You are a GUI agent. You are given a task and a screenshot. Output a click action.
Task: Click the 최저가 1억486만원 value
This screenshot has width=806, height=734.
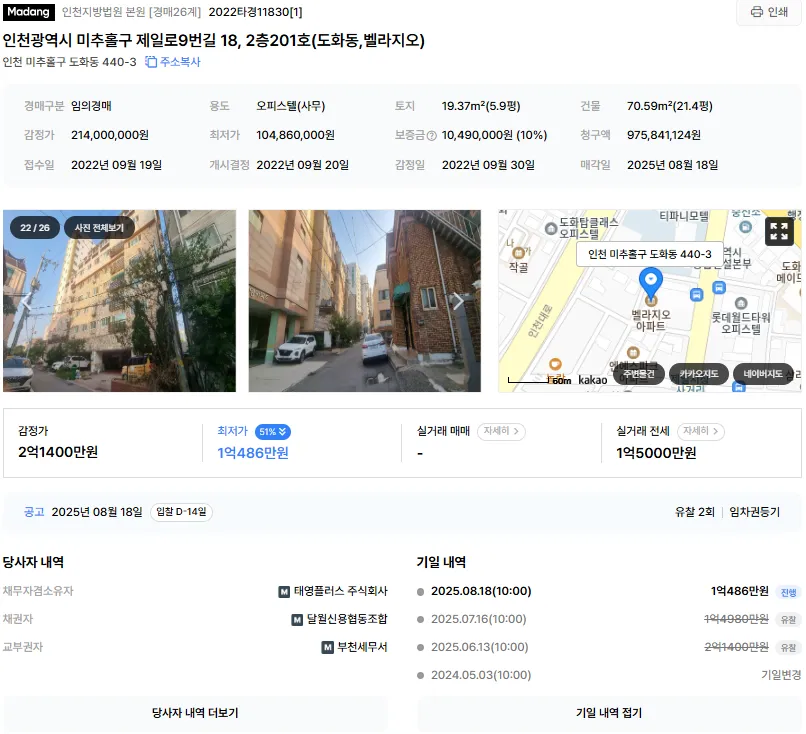tap(252, 453)
